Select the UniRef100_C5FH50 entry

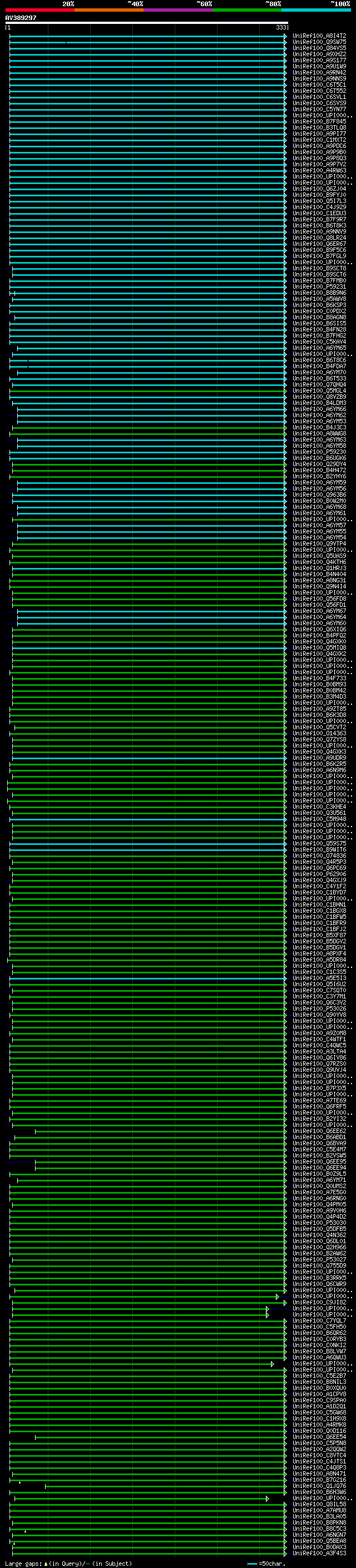(319, 1327)
